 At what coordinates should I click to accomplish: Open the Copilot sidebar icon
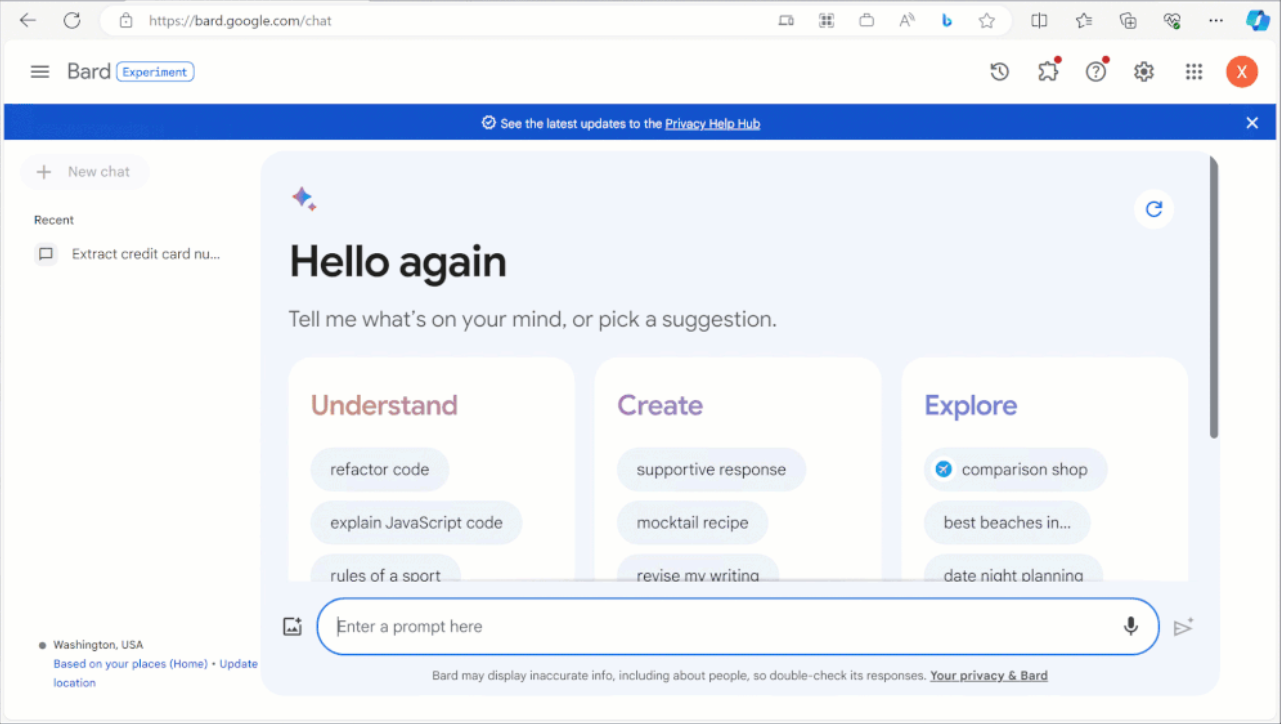1258,20
